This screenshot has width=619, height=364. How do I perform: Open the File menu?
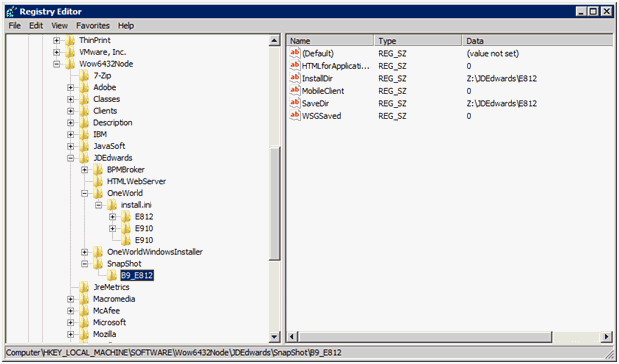(15, 26)
